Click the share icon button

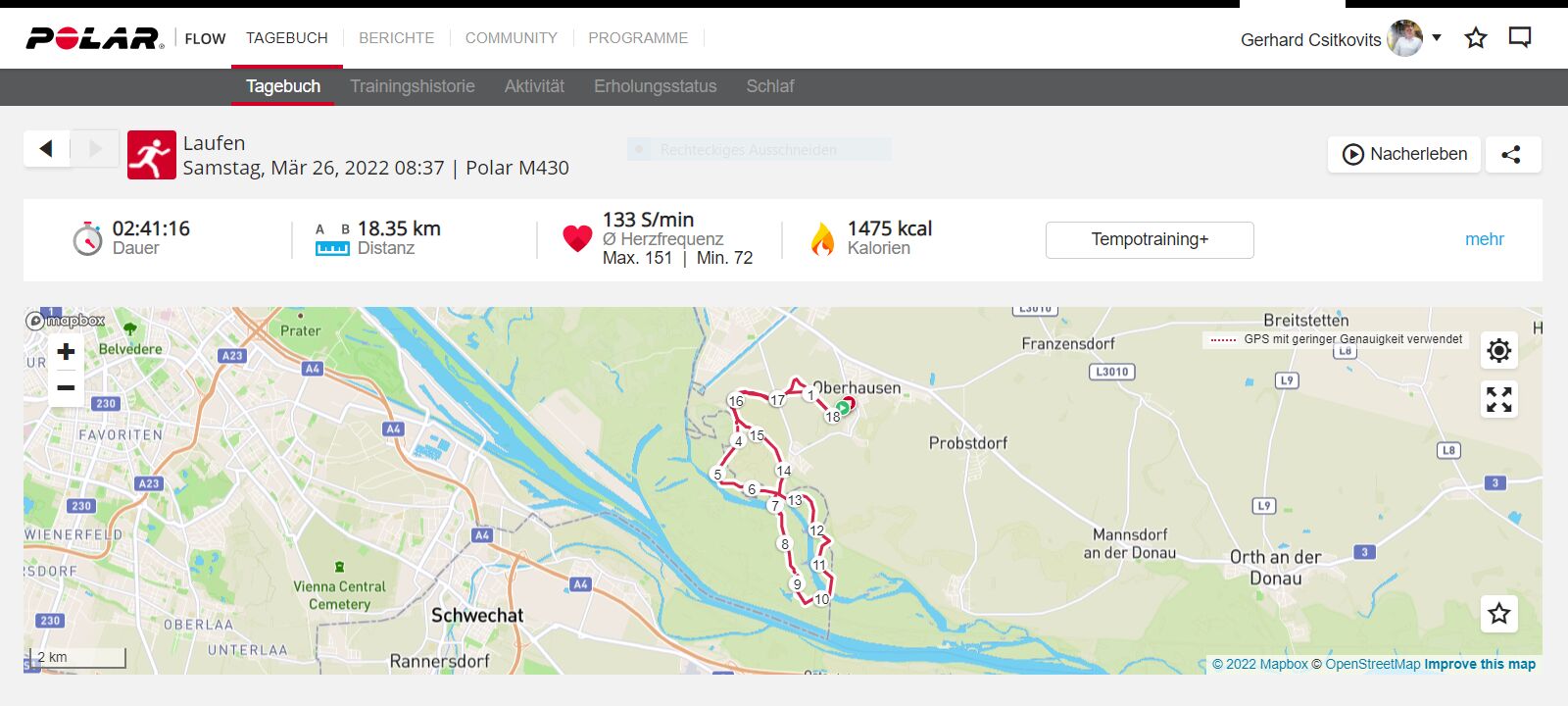click(1512, 154)
